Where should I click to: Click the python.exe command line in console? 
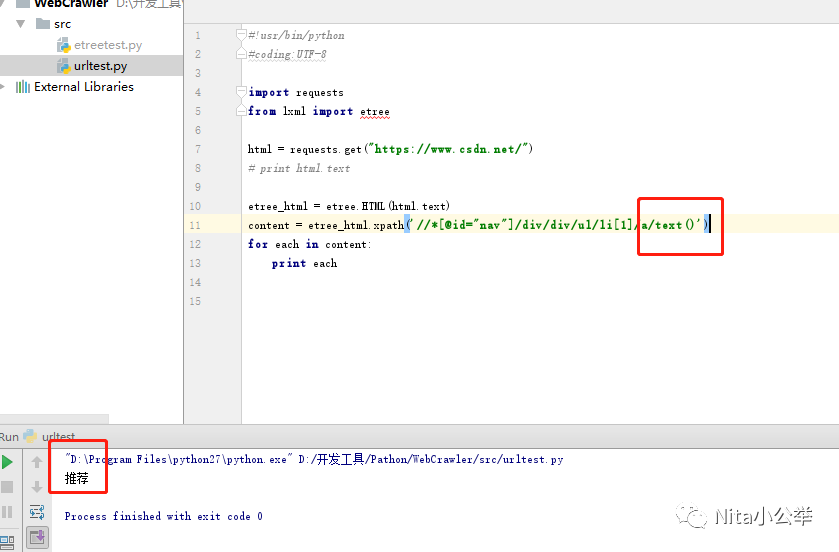click(x=314, y=459)
